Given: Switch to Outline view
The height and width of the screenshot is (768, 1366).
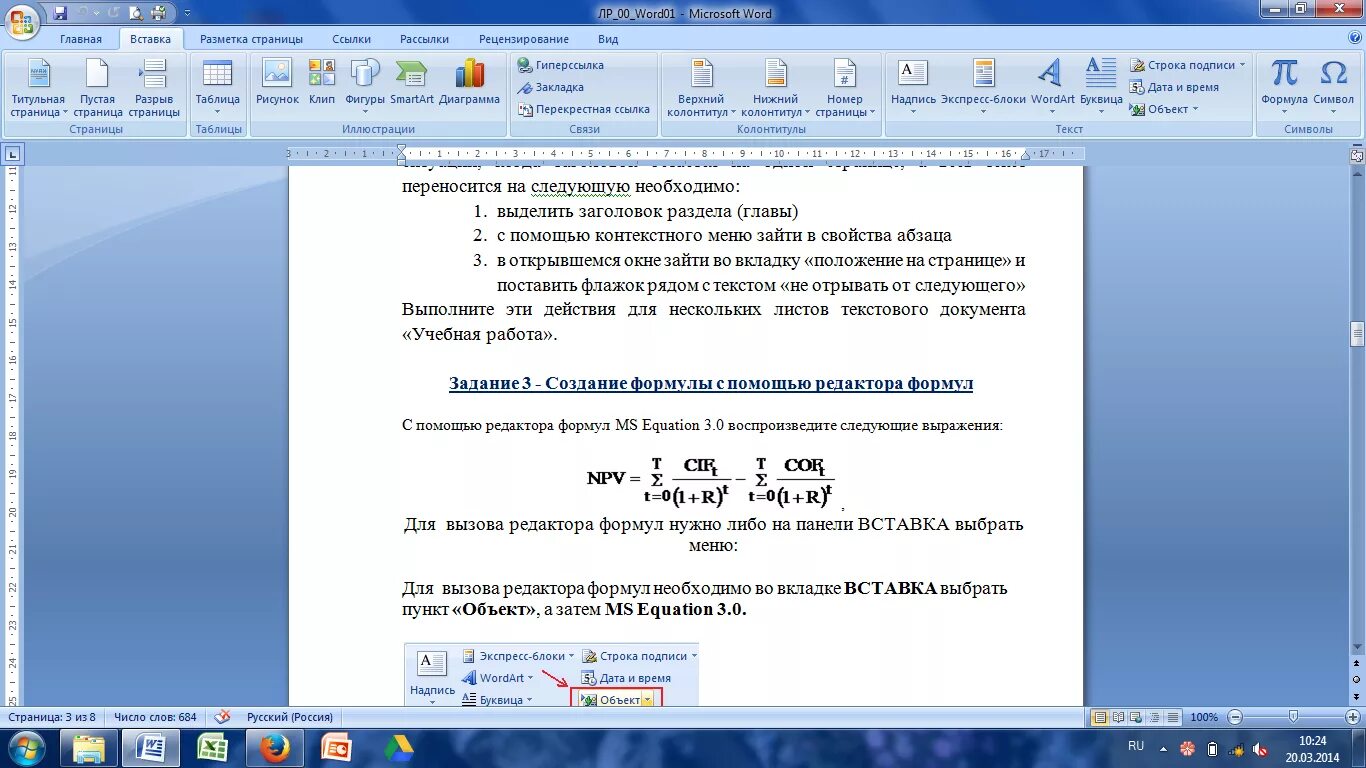Looking at the screenshot, I should (1155, 717).
